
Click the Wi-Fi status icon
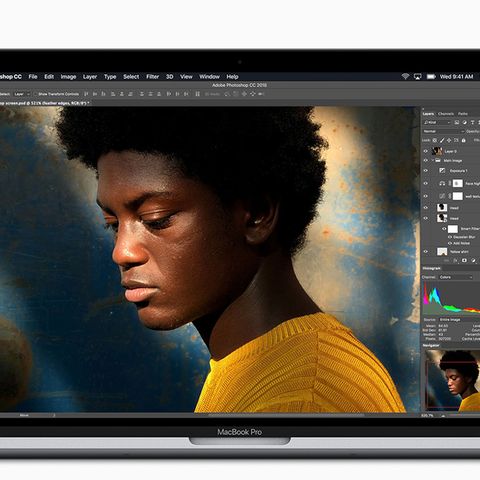tap(405, 77)
